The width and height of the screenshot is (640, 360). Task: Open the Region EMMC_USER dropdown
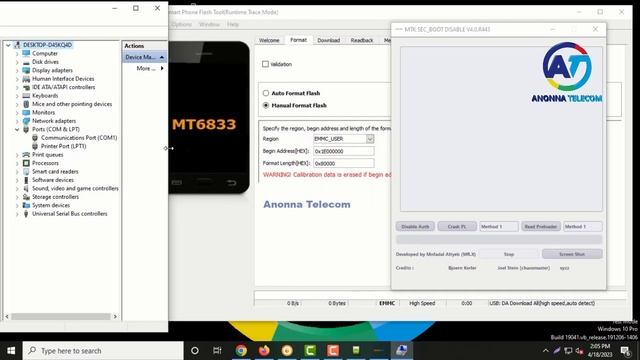tap(370, 139)
